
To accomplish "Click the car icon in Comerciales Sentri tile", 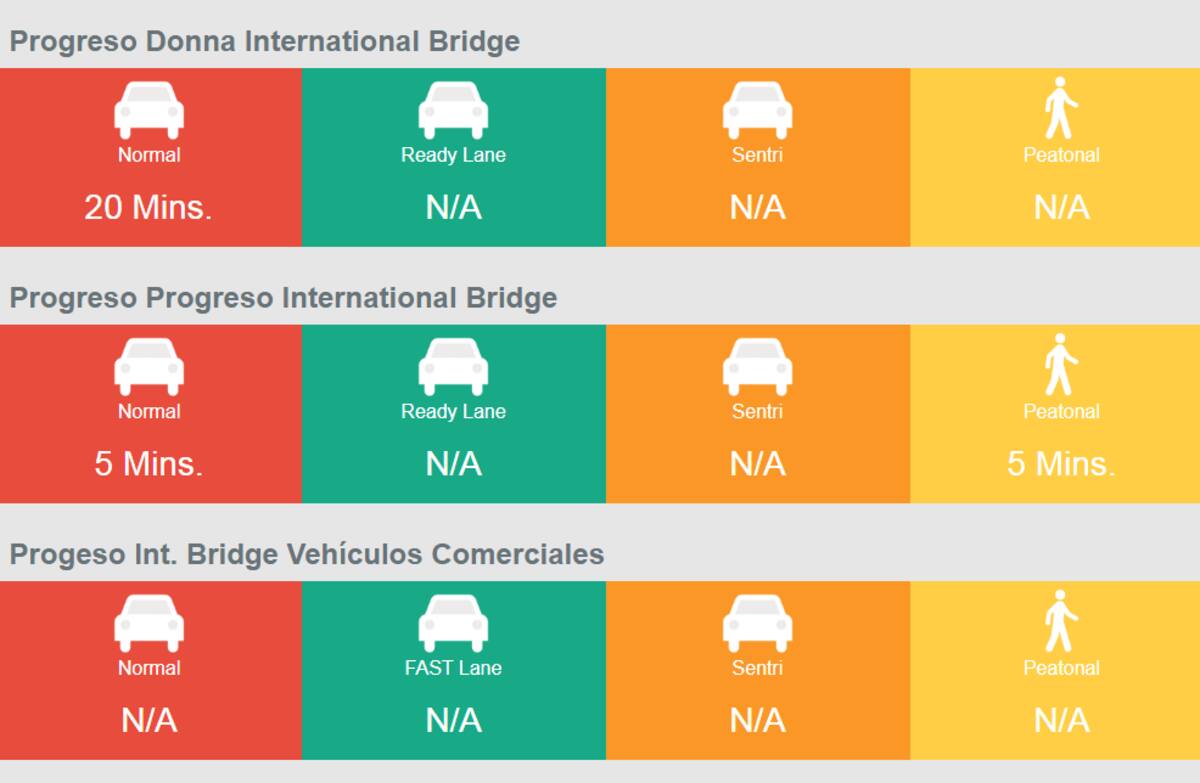I will pyautogui.click(x=757, y=622).
